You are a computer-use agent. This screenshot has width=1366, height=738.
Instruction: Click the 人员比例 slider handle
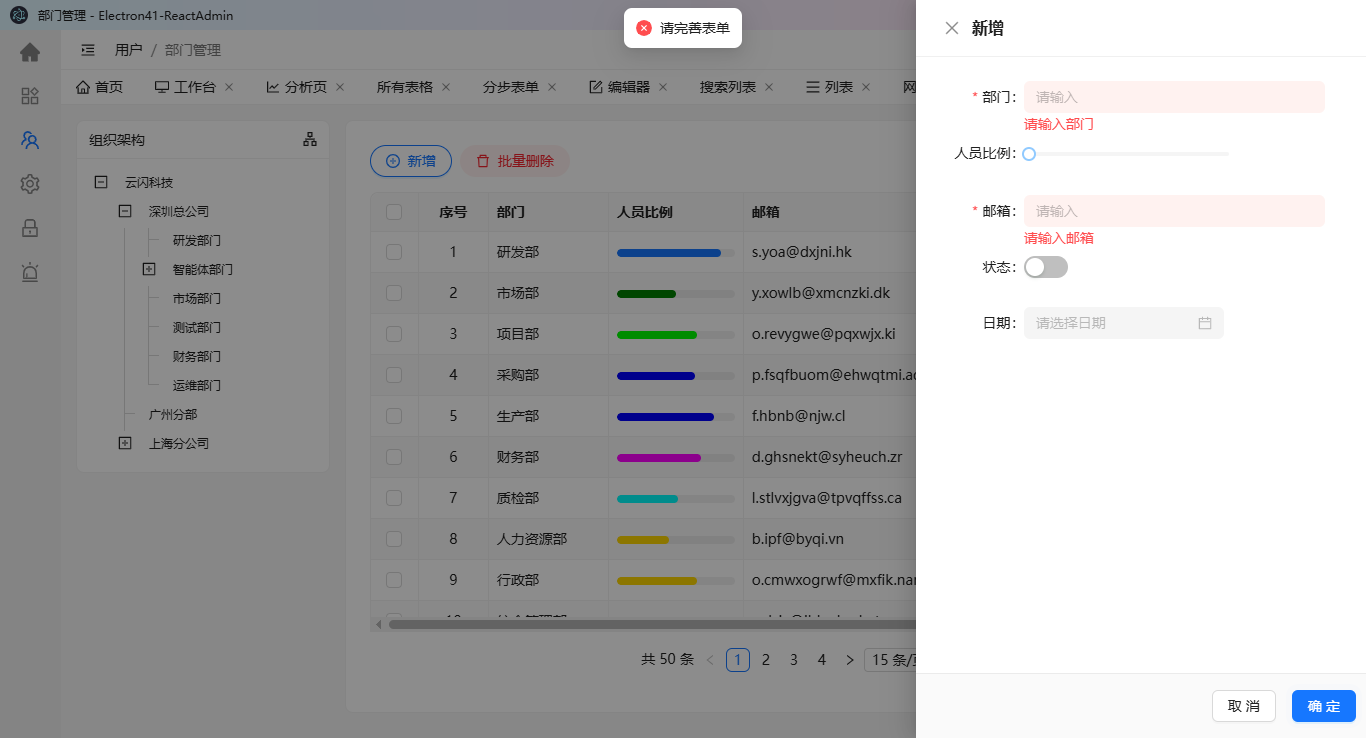click(1029, 154)
